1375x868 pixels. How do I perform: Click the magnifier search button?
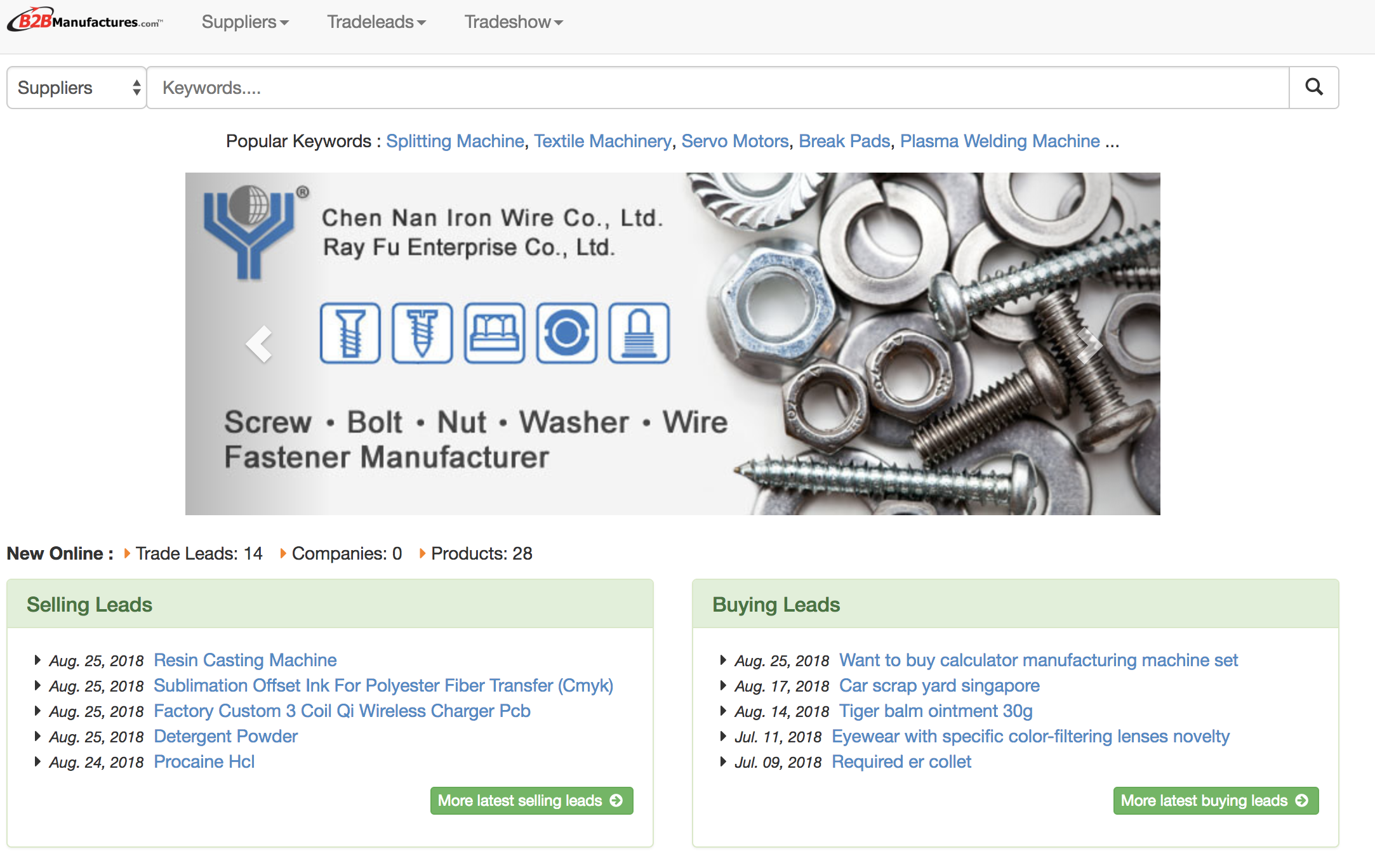(x=1313, y=88)
